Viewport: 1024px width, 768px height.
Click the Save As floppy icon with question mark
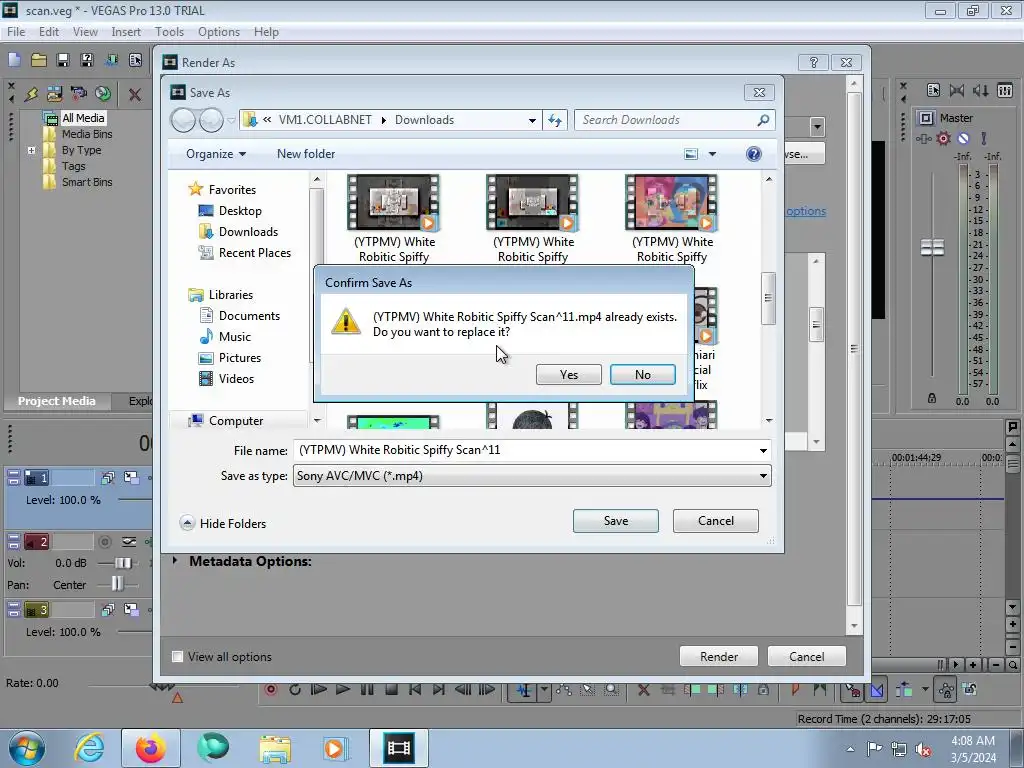tap(86, 60)
